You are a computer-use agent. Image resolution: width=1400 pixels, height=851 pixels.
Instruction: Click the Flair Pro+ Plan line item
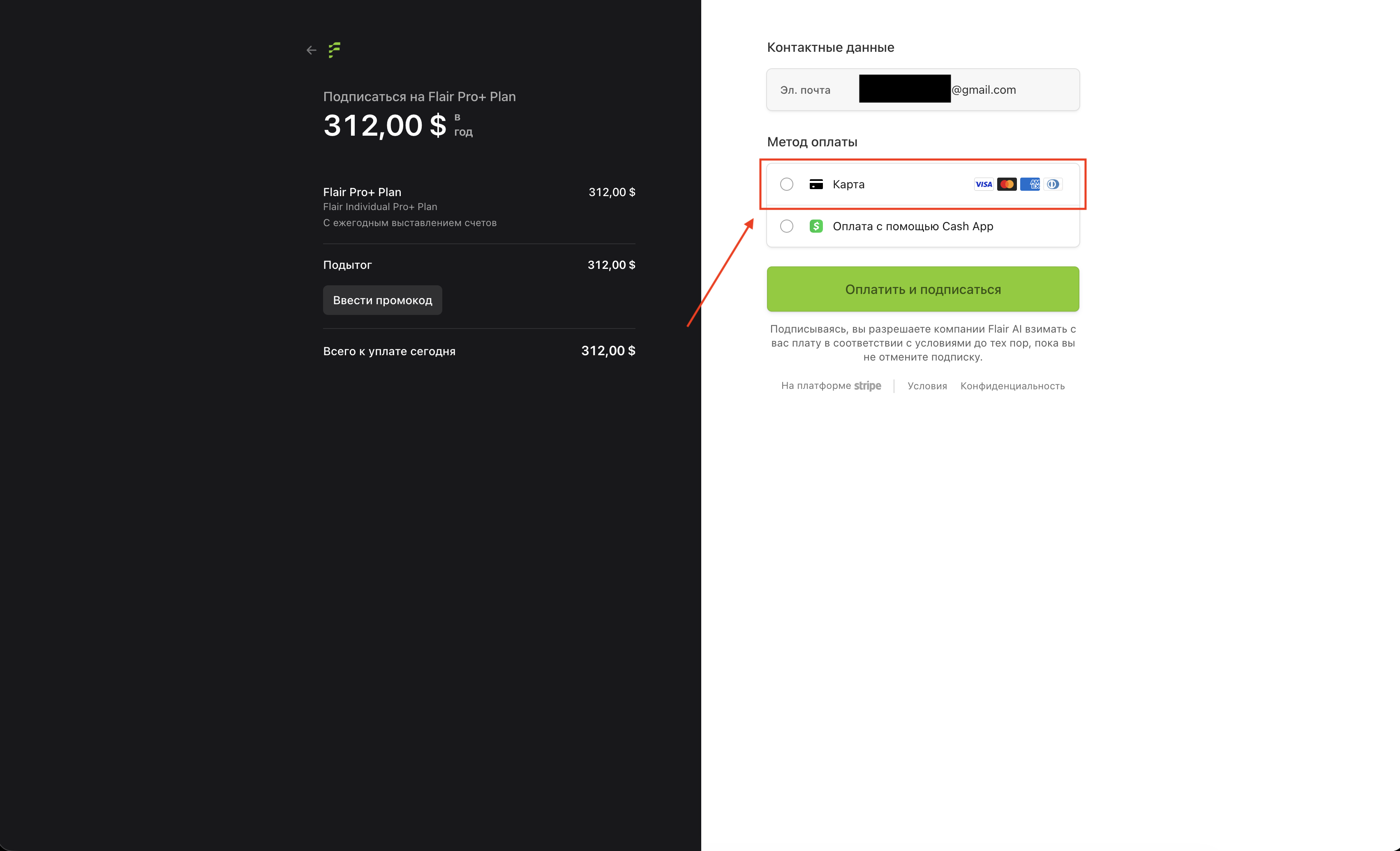(362, 192)
